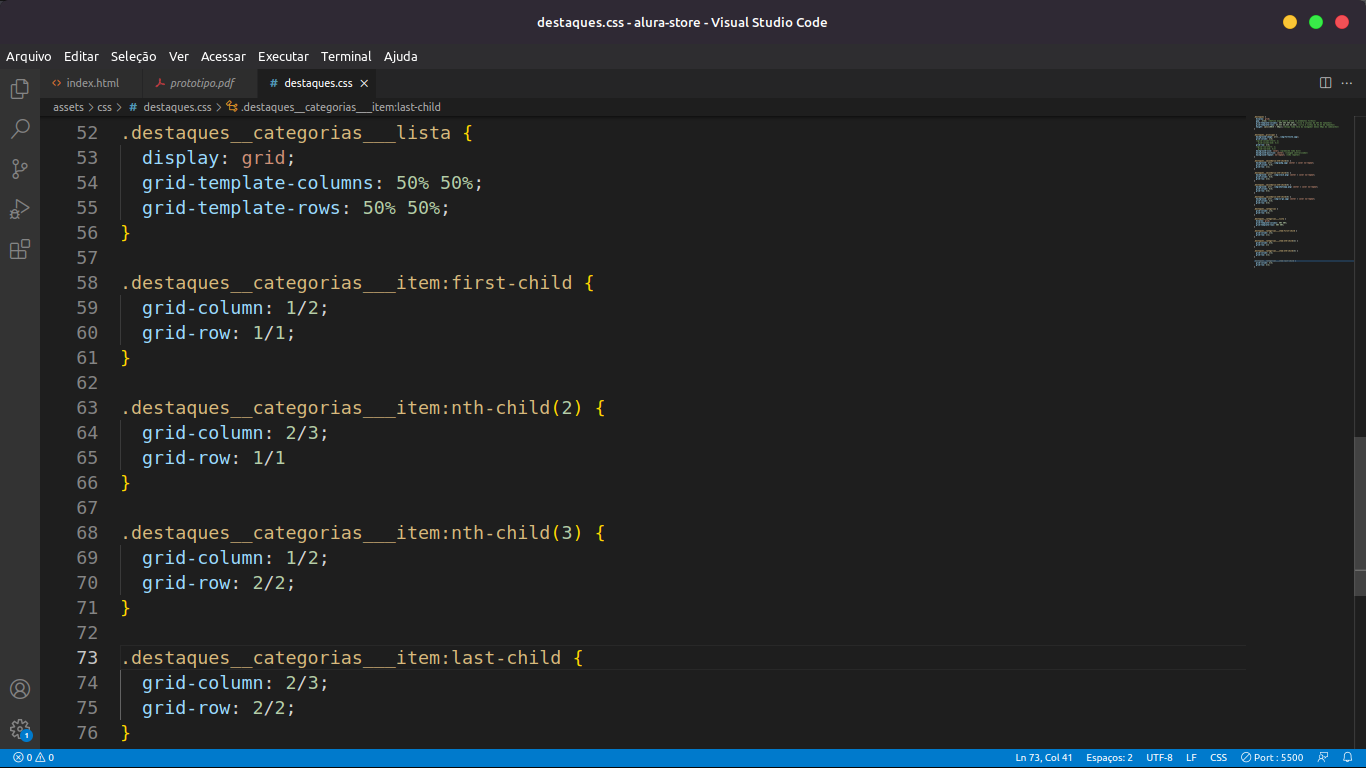Open the Run and Debug view
Image resolution: width=1366 pixels, height=768 pixels.
coord(19,209)
